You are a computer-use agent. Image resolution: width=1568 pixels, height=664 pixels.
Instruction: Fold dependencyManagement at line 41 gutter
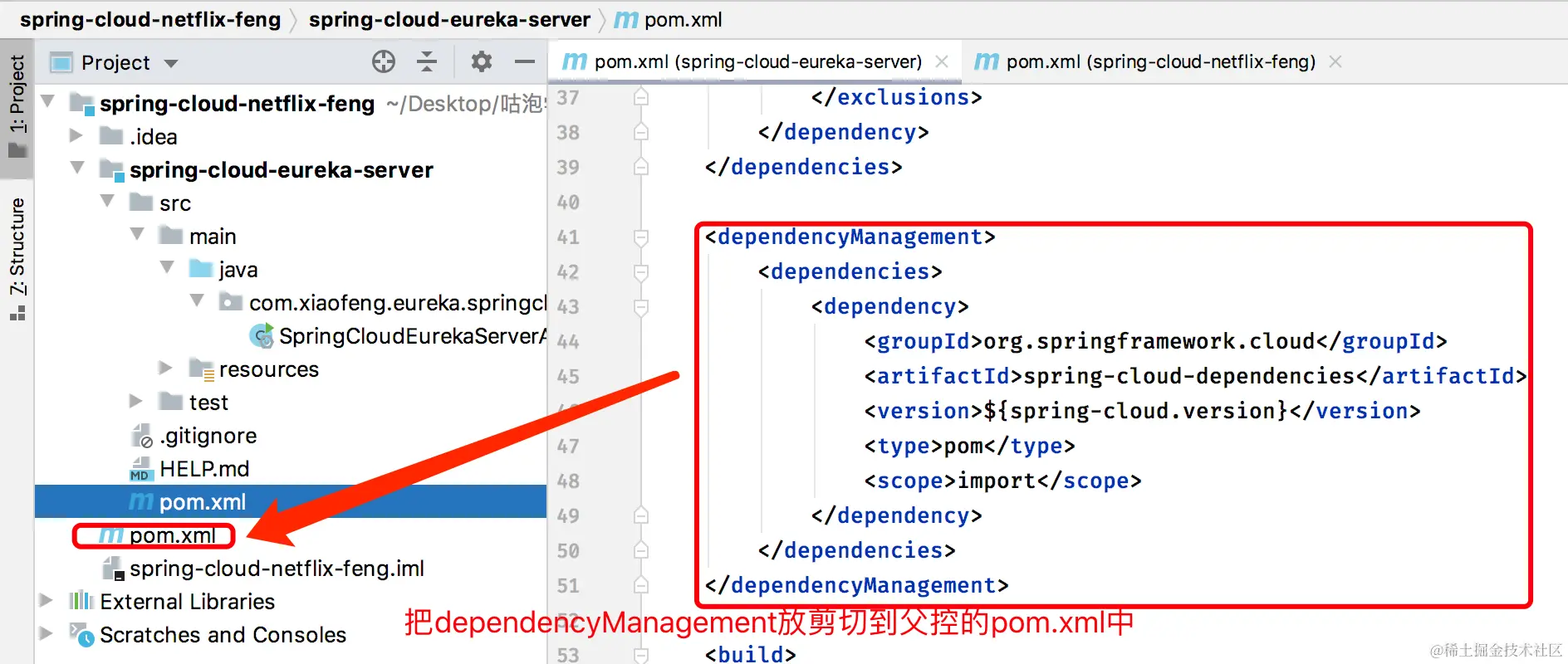(640, 237)
